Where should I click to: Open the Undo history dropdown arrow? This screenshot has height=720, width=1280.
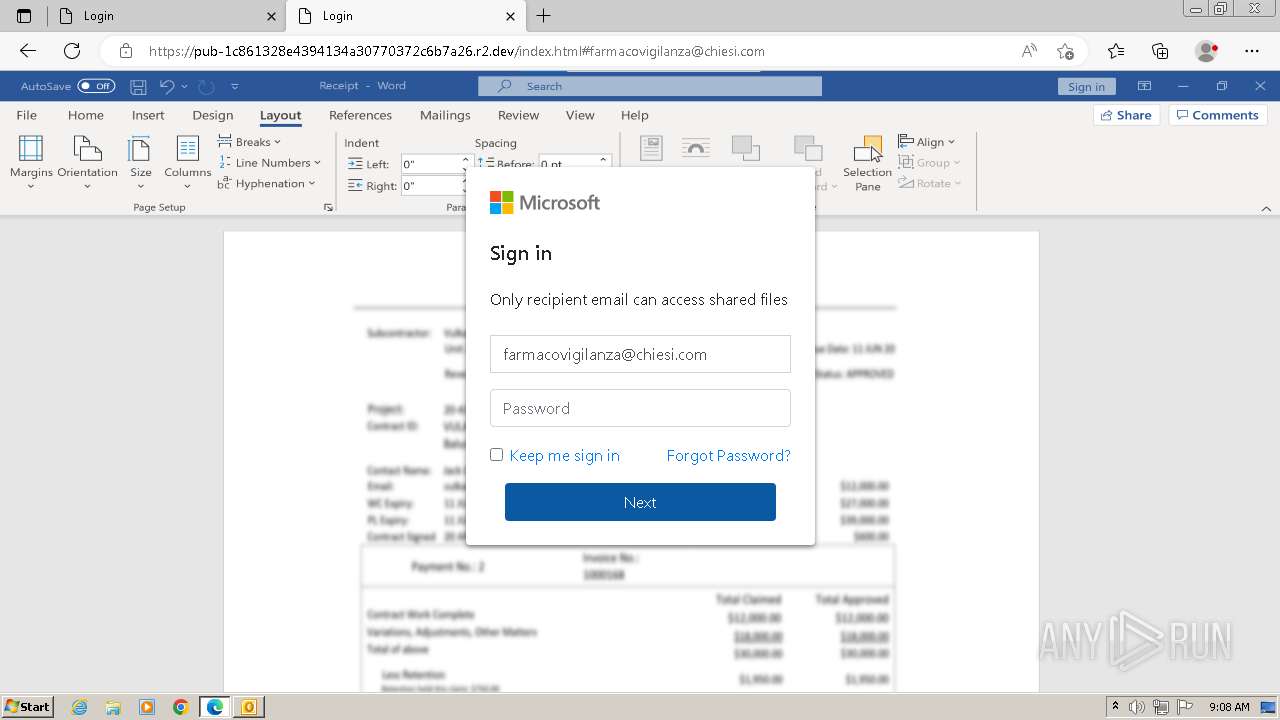184,86
